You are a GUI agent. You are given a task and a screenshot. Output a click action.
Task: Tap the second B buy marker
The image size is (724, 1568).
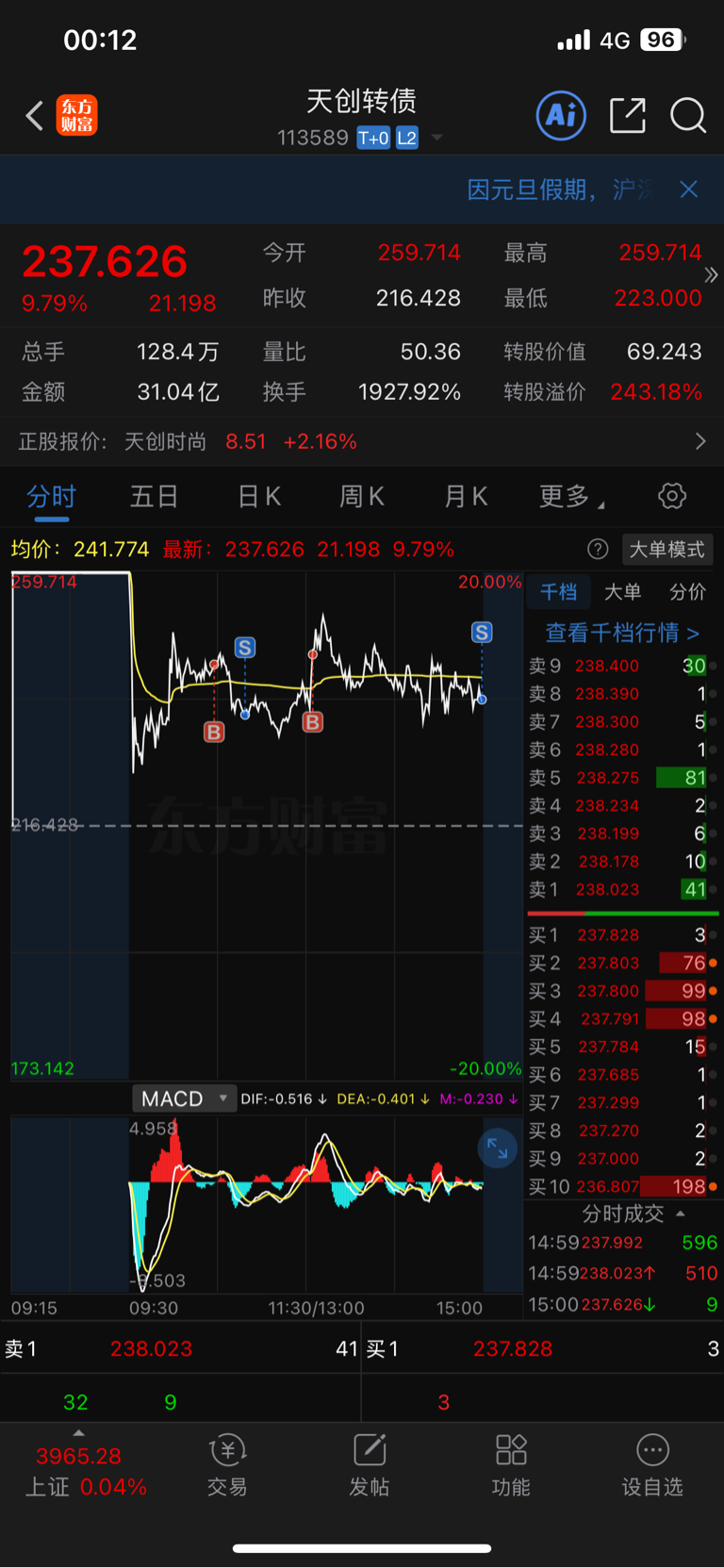point(312,722)
